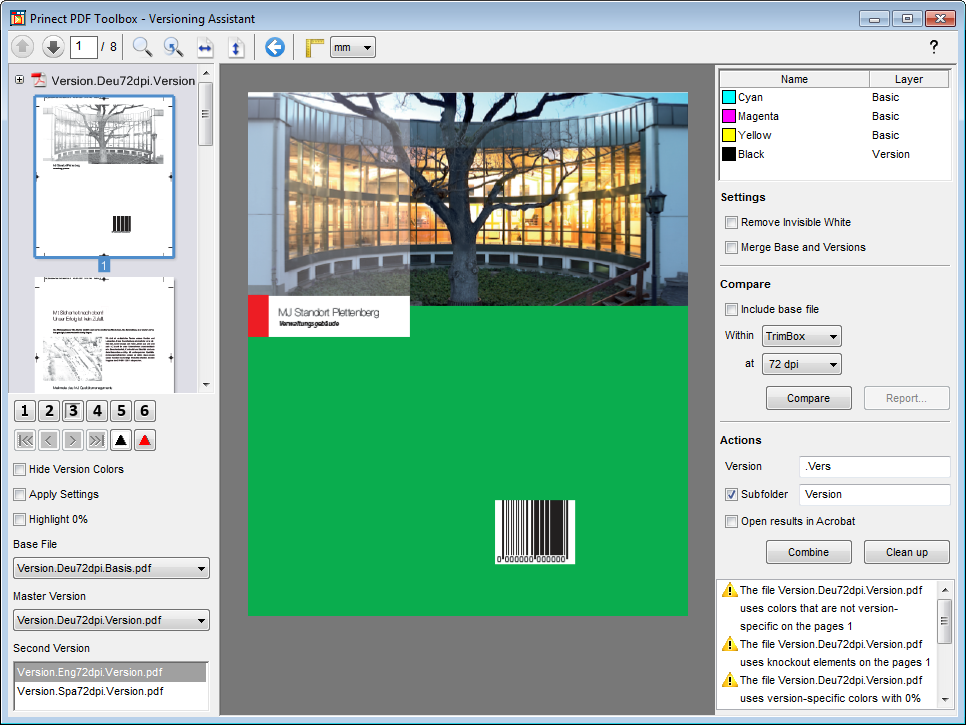The height and width of the screenshot is (725, 966).
Task: Select Version.Spa72dpi.Version.pdf in Second Version list
Action: click(89, 691)
